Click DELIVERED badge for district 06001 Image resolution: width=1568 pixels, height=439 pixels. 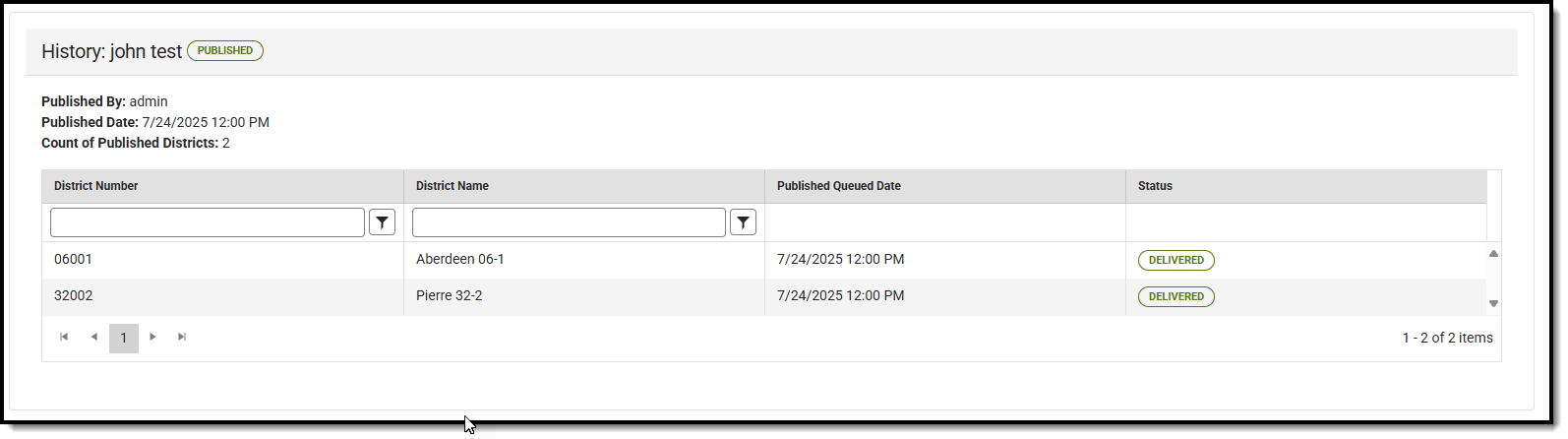coord(1176,261)
